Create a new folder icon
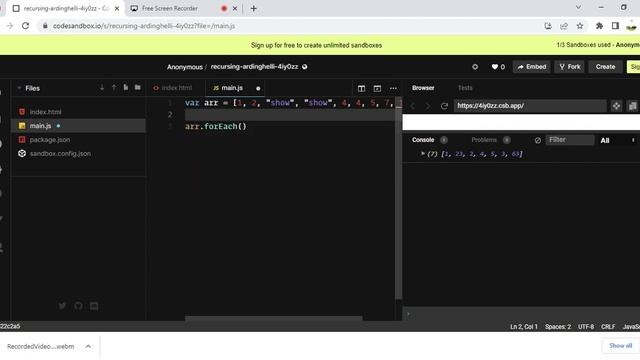 pyautogui.click(x=138, y=87)
